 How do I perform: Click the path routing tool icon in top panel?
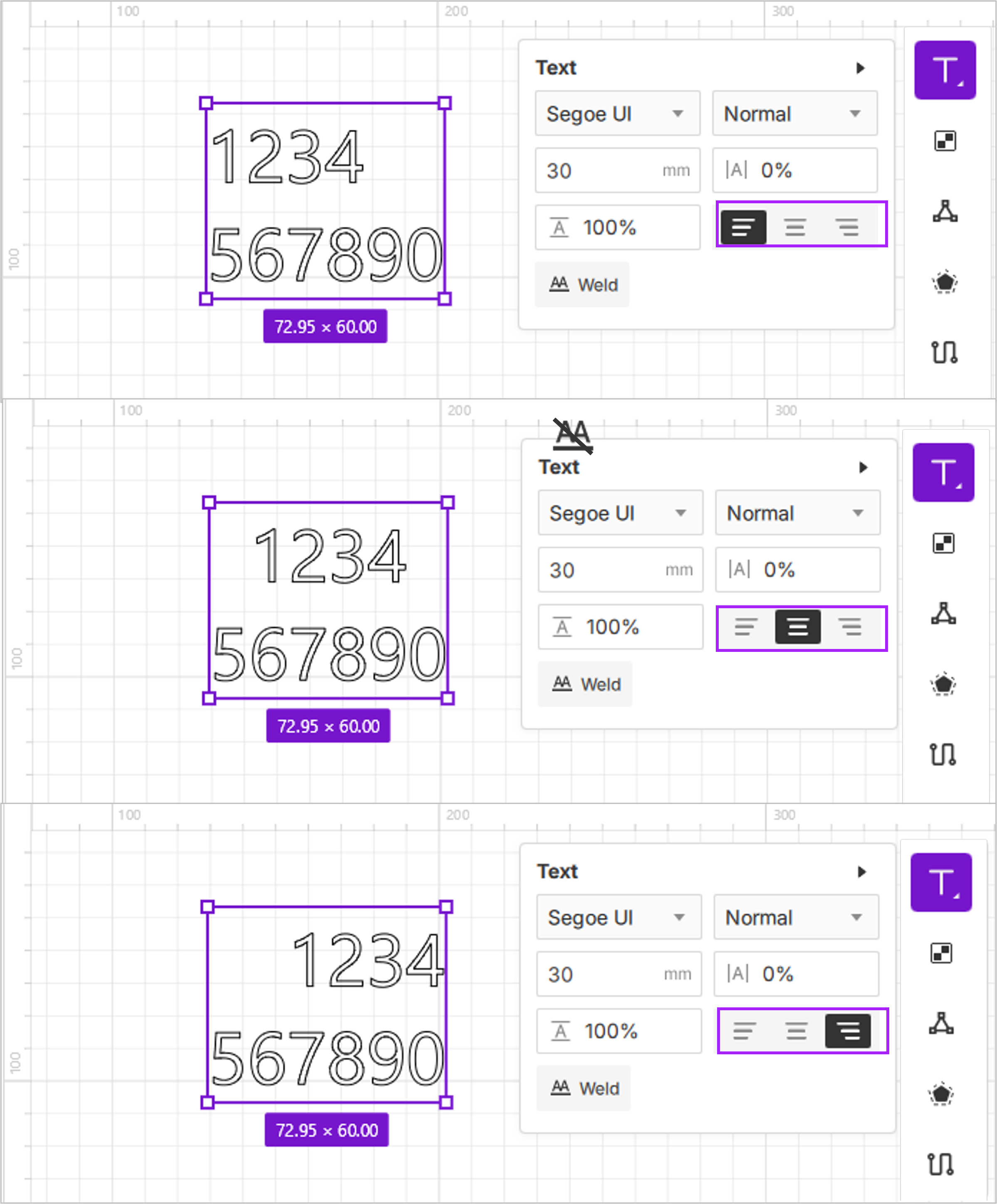(x=944, y=352)
